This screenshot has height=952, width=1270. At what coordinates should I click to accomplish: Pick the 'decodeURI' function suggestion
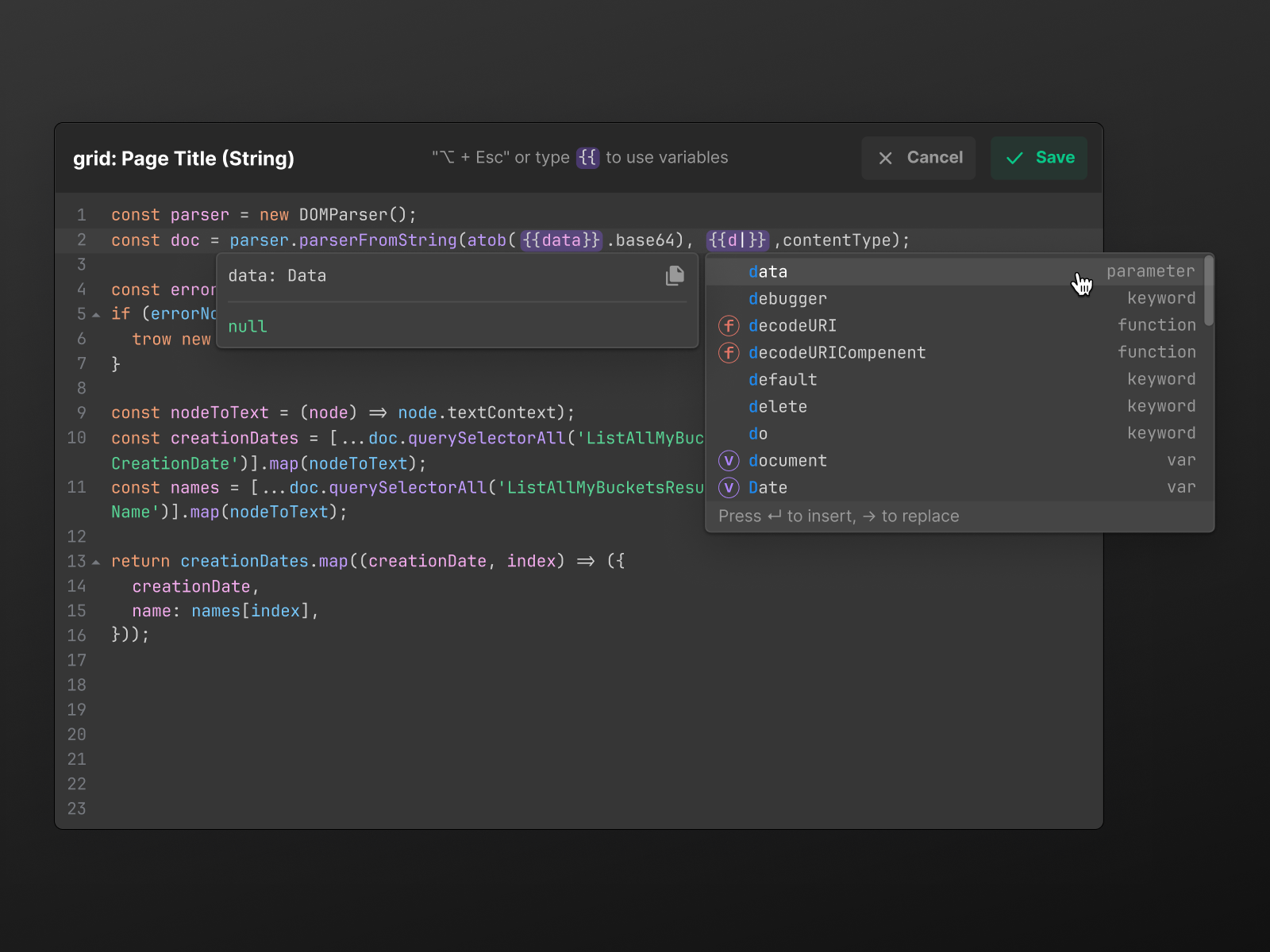tap(955, 326)
